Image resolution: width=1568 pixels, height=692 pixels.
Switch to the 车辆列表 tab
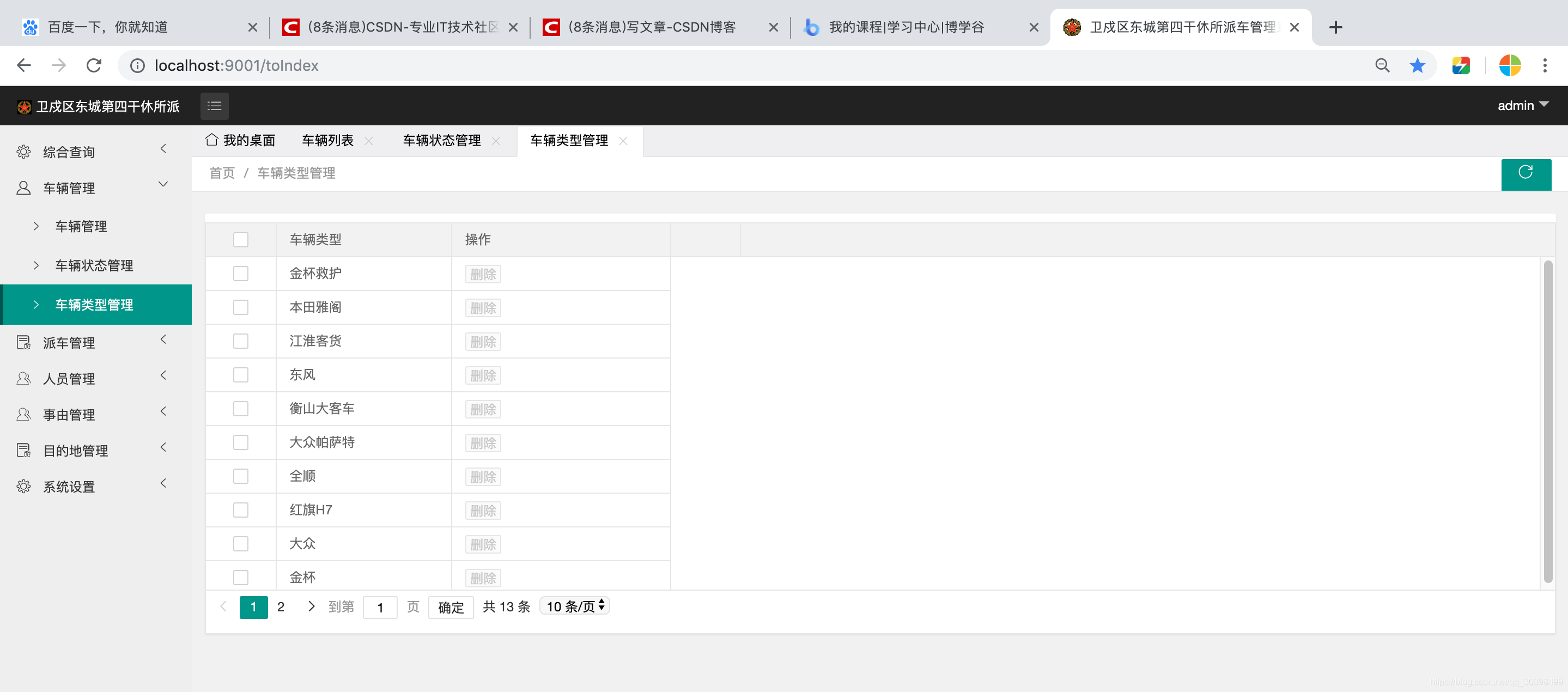click(327, 141)
